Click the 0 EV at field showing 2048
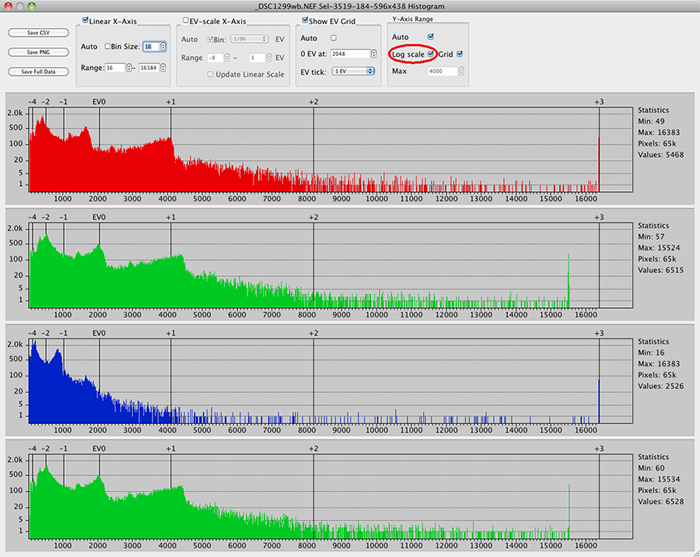Viewport: 700px width, 557px height. tap(350, 54)
